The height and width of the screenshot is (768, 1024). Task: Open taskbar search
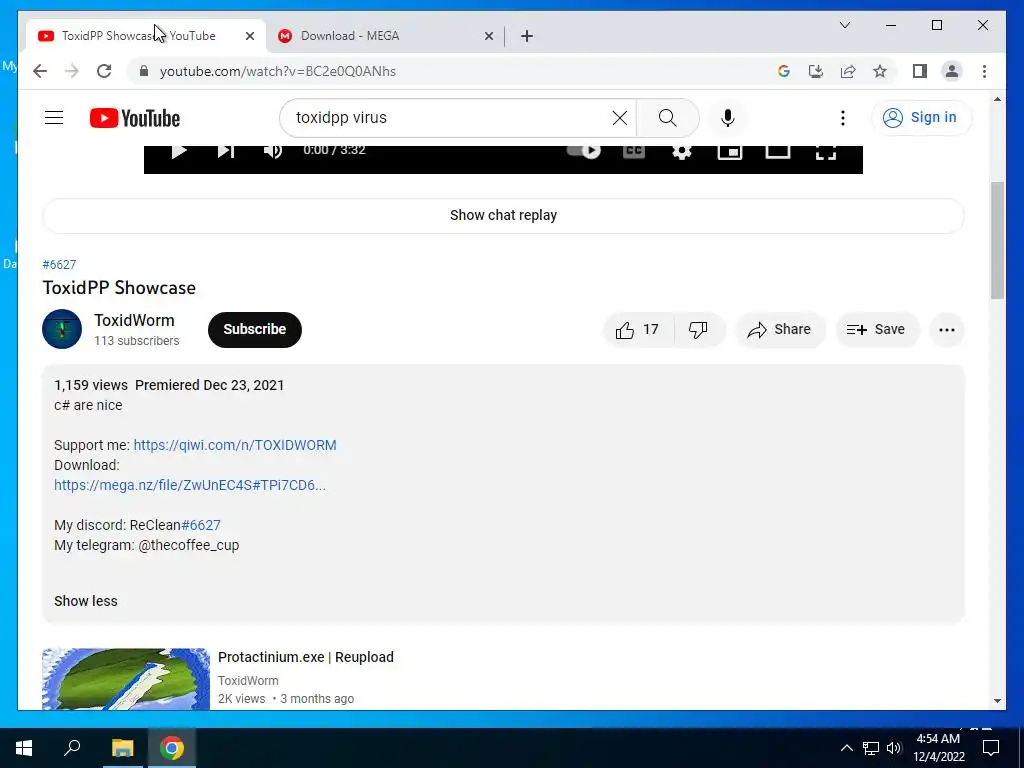click(72, 748)
